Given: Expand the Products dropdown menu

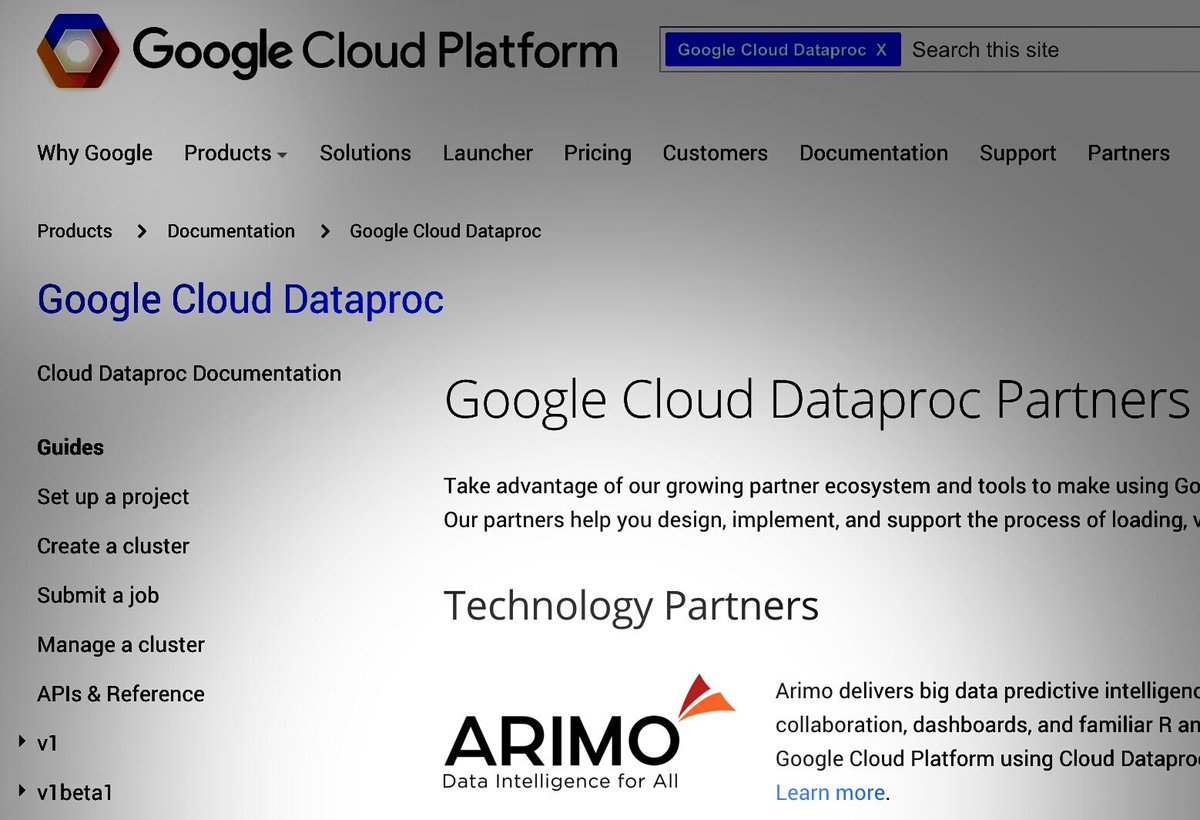Looking at the screenshot, I should tap(236, 153).
